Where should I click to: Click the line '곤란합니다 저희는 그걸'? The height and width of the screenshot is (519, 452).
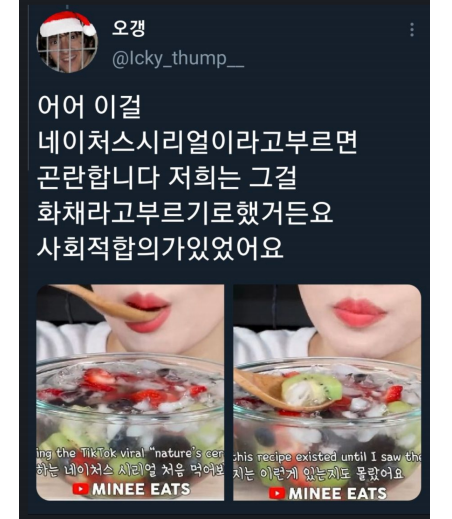coord(167,178)
